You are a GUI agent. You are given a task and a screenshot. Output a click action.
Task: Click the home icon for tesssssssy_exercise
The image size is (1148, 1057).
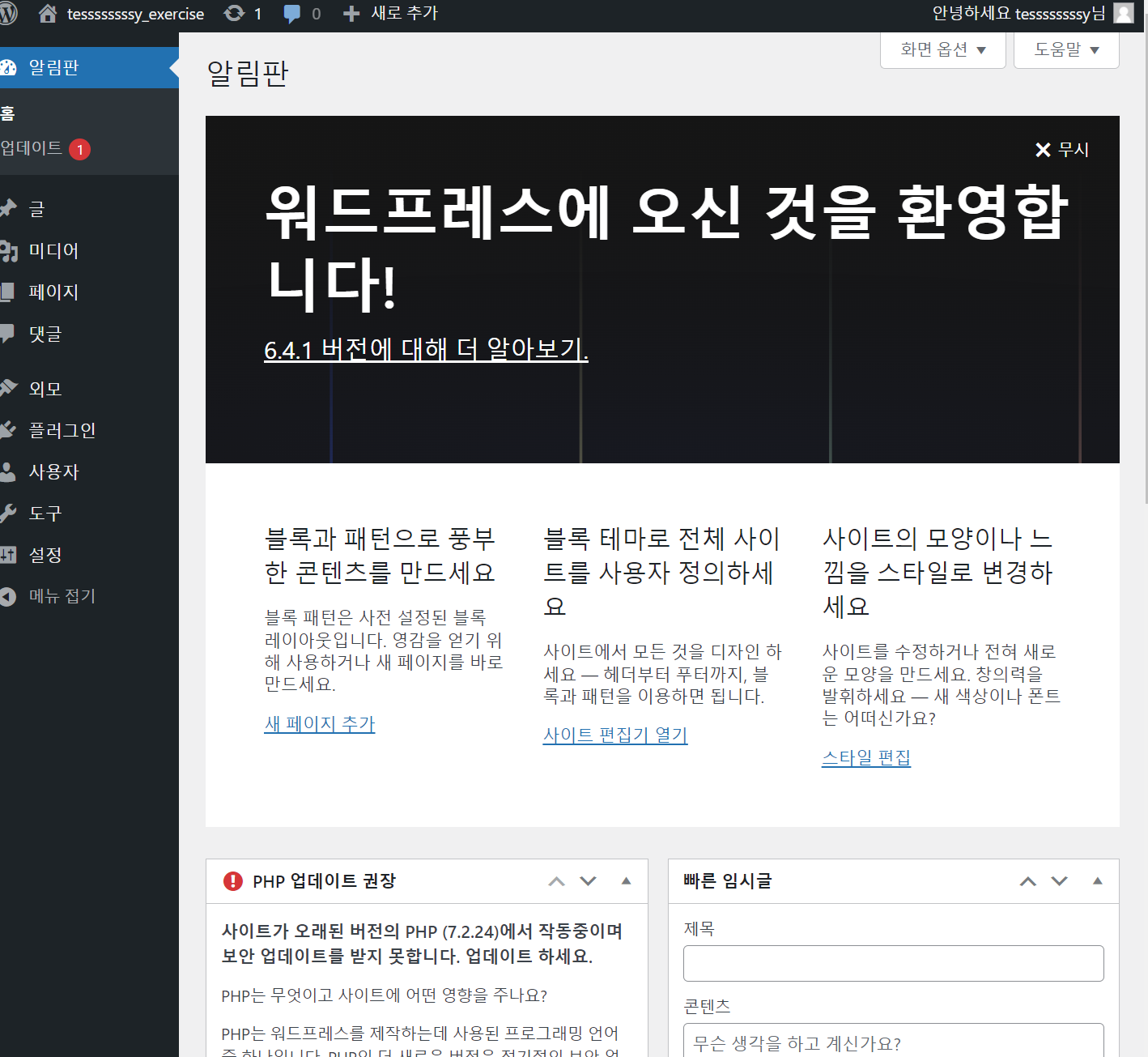(x=48, y=14)
